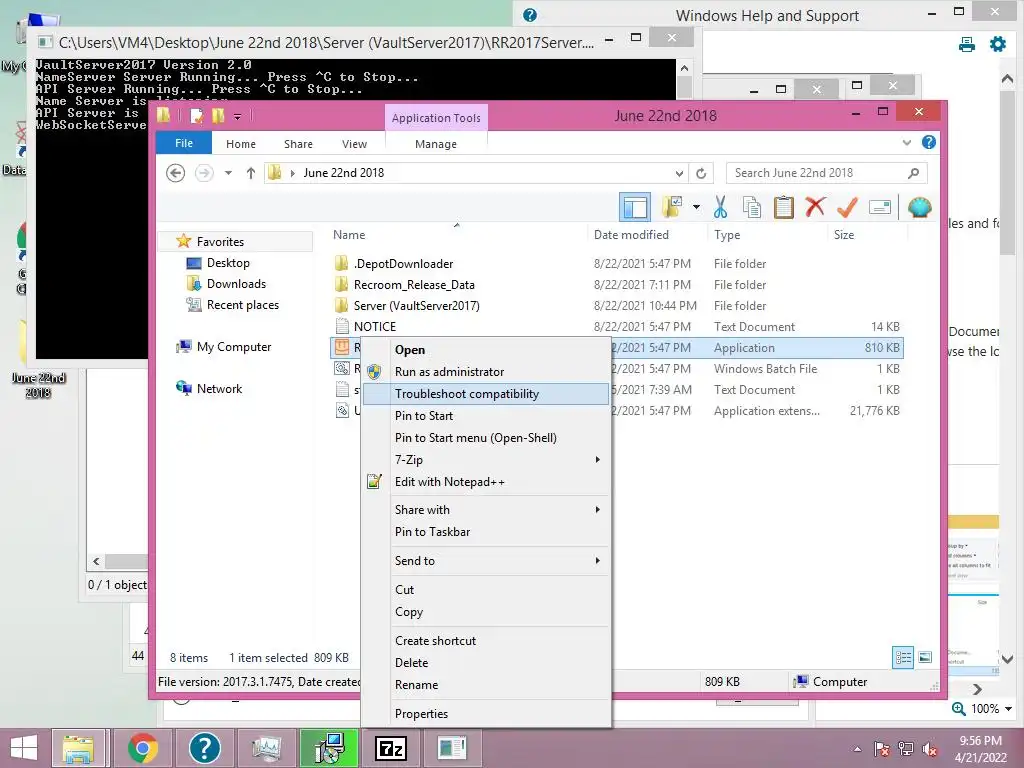Choose Cut from the context menu
The image size is (1024, 768).
(x=486, y=590)
